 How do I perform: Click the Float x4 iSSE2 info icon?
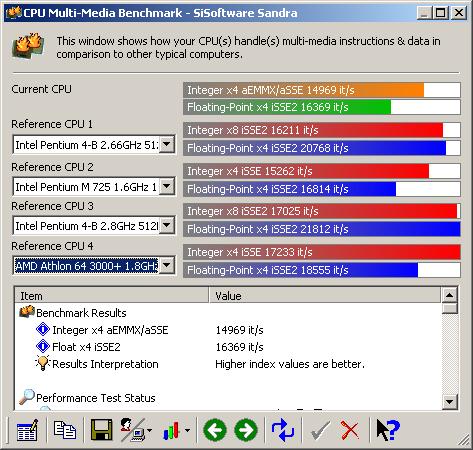[x=43, y=346]
